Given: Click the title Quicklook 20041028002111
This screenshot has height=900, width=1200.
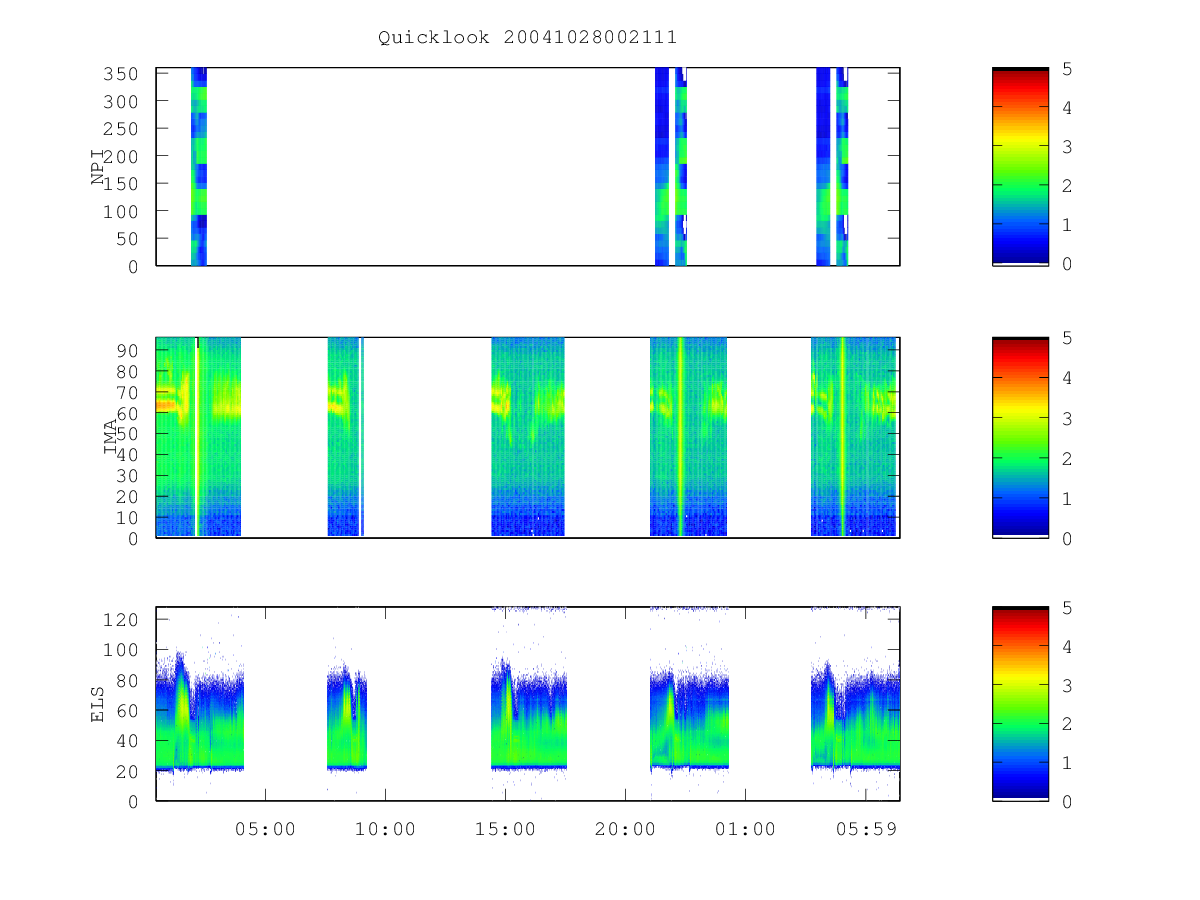Looking at the screenshot, I should (527, 38).
